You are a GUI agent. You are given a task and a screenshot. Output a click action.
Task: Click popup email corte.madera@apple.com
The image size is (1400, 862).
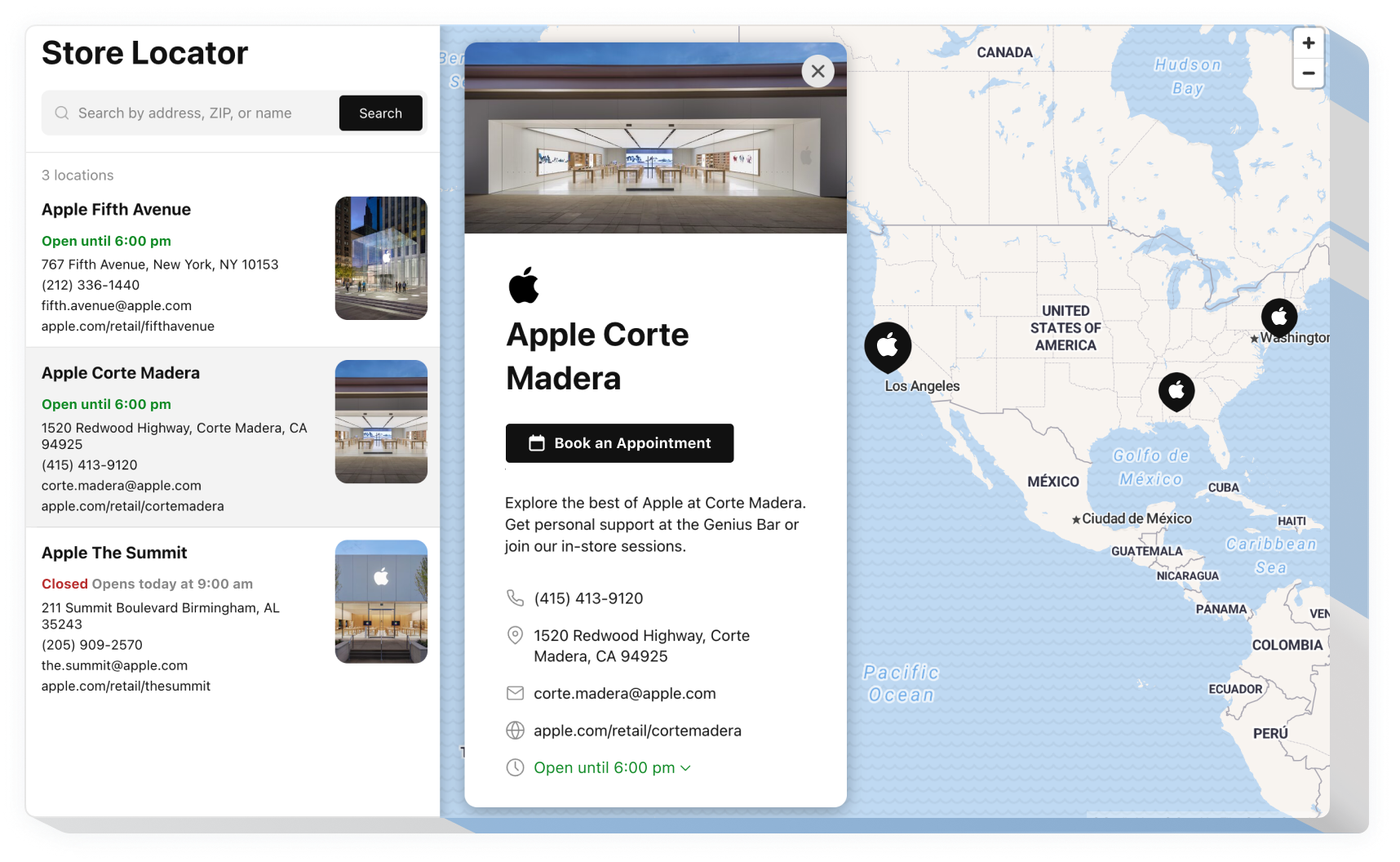[625, 693]
